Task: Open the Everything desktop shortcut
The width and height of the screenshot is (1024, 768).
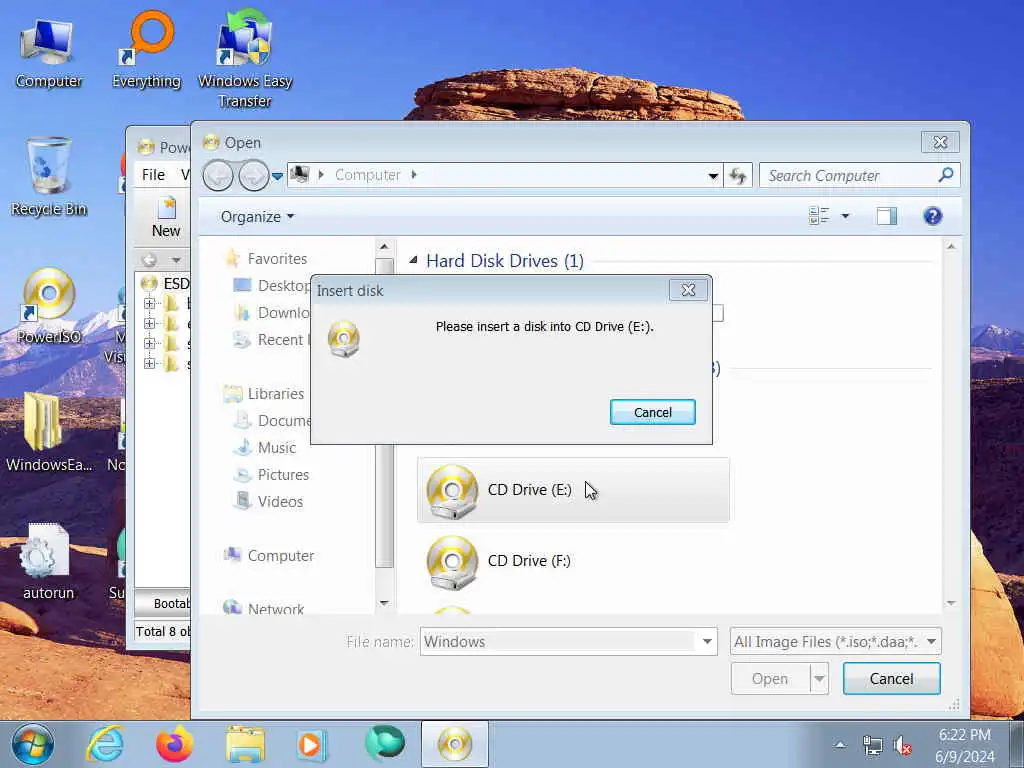Action: pyautogui.click(x=146, y=51)
